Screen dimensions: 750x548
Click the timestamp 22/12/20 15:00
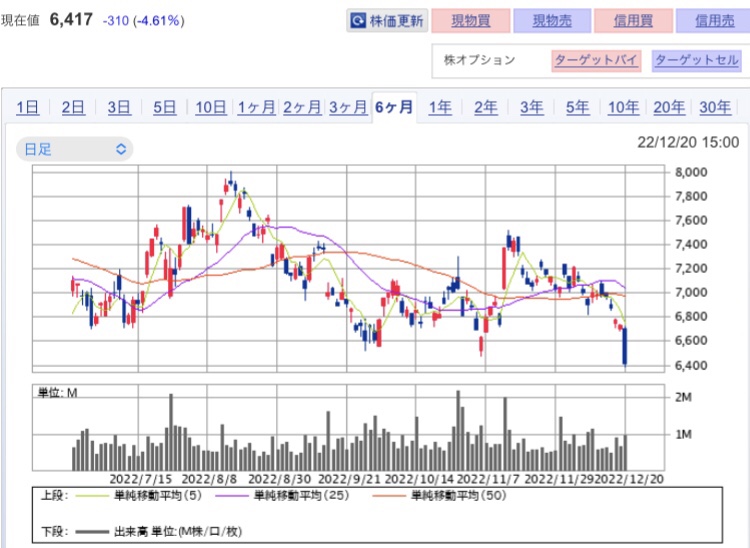point(688,142)
